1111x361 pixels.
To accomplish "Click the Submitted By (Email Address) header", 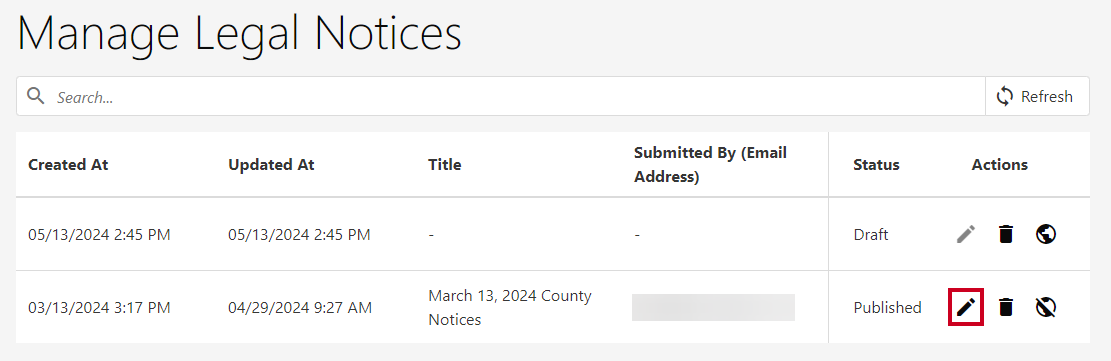I will pyautogui.click(x=711, y=165).
